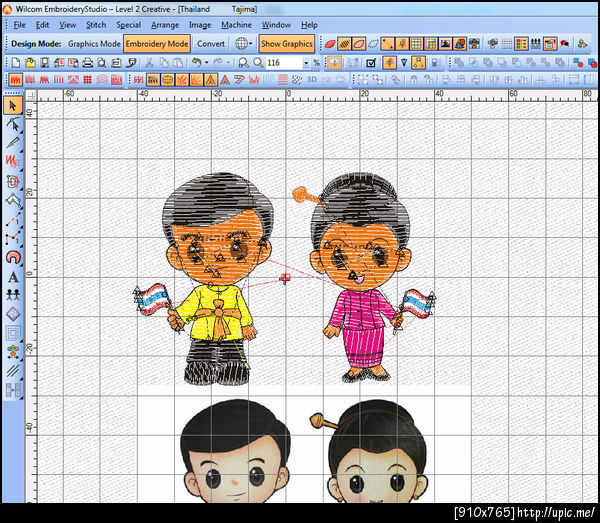
Task: Select the diamond motif tool
Action: (x=13, y=314)
